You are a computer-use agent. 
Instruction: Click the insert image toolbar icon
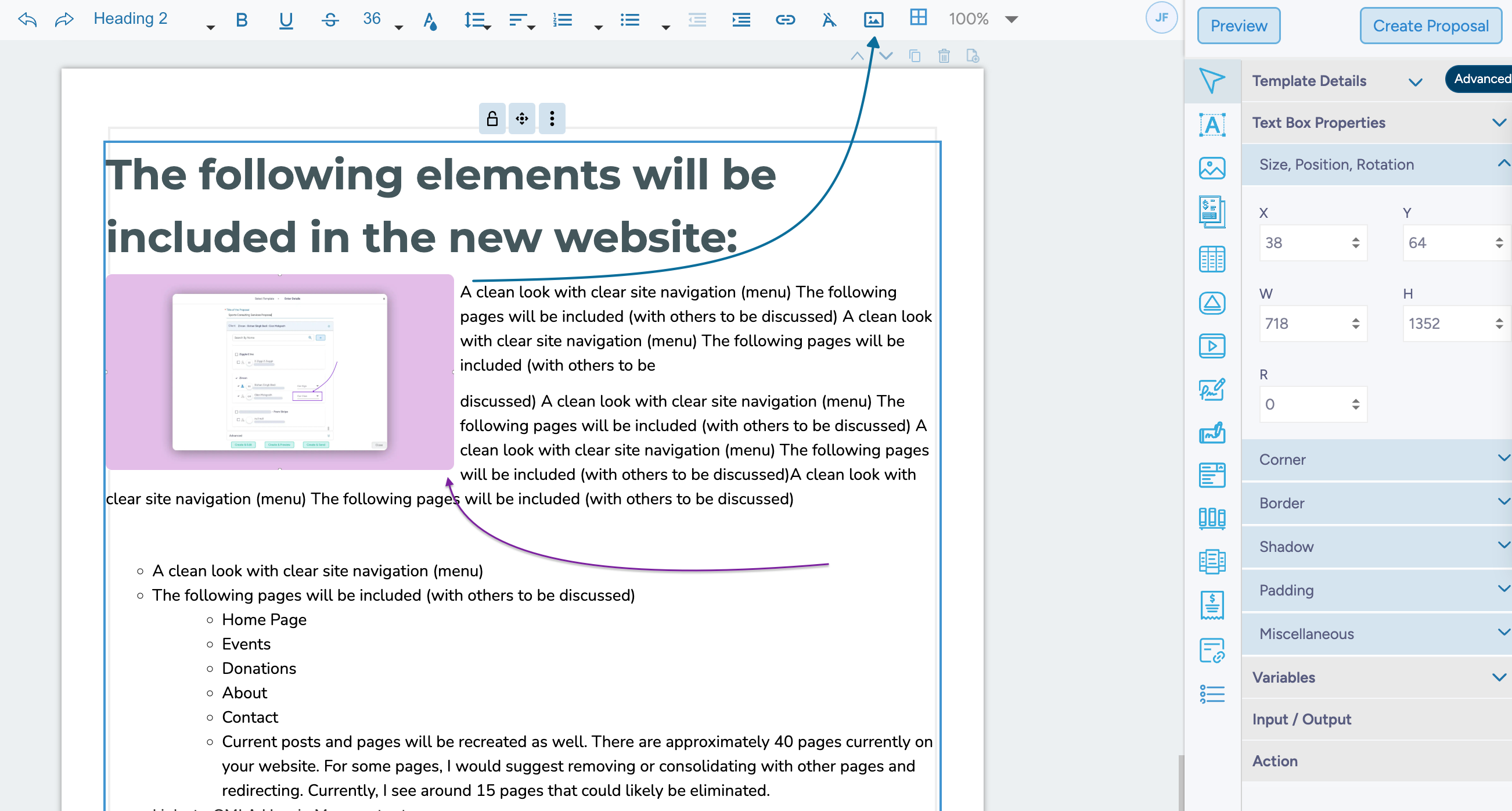pyautogui.click(x=873, y=19)
